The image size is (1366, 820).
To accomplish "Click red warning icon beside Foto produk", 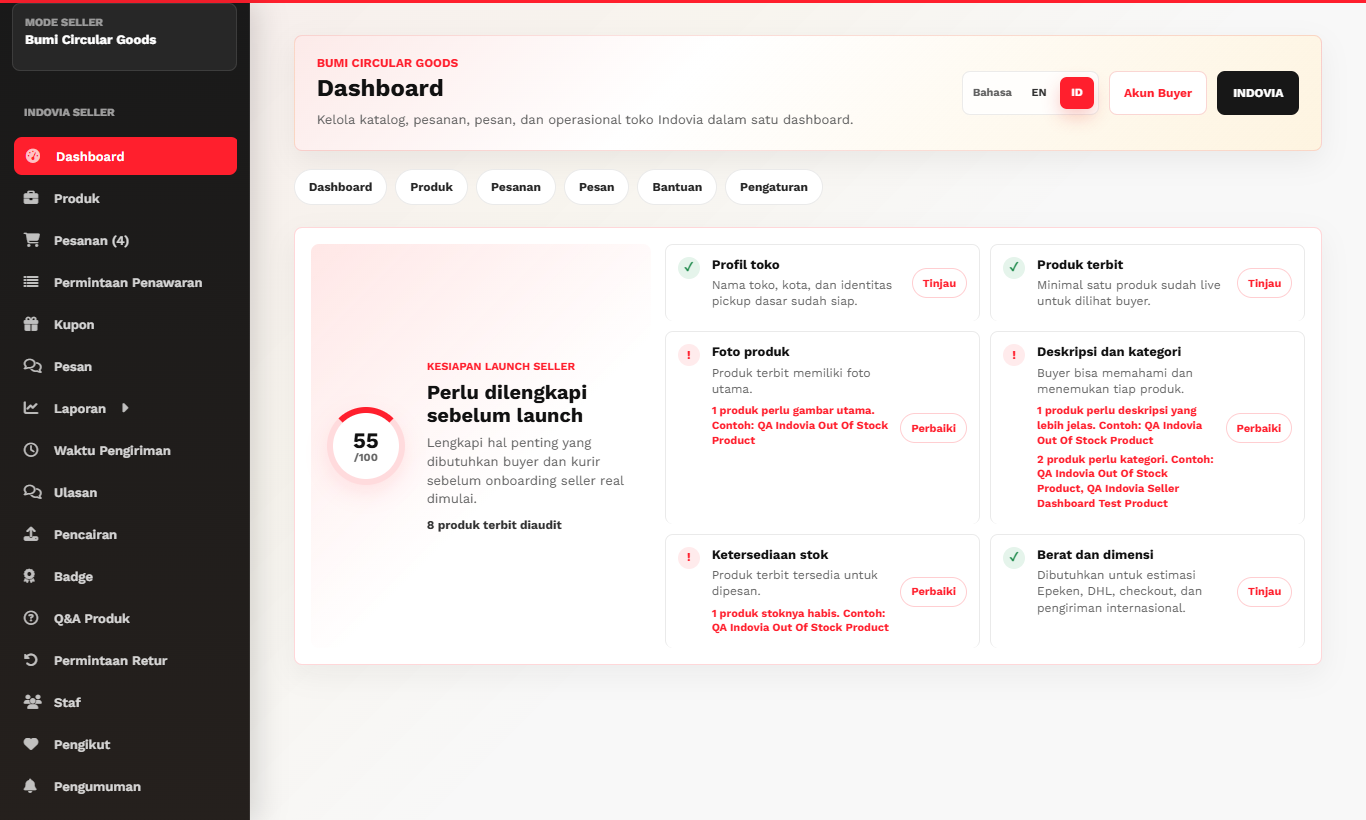I will tap(689, 354).
